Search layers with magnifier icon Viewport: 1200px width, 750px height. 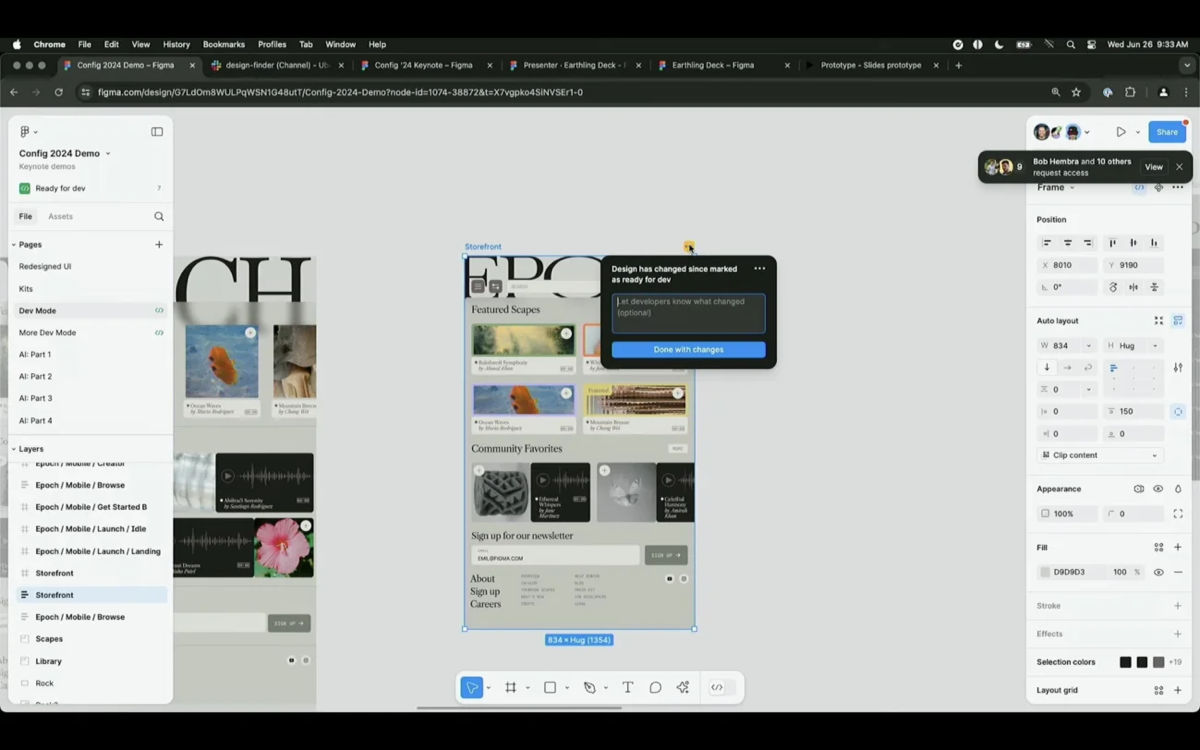point(159,216)
